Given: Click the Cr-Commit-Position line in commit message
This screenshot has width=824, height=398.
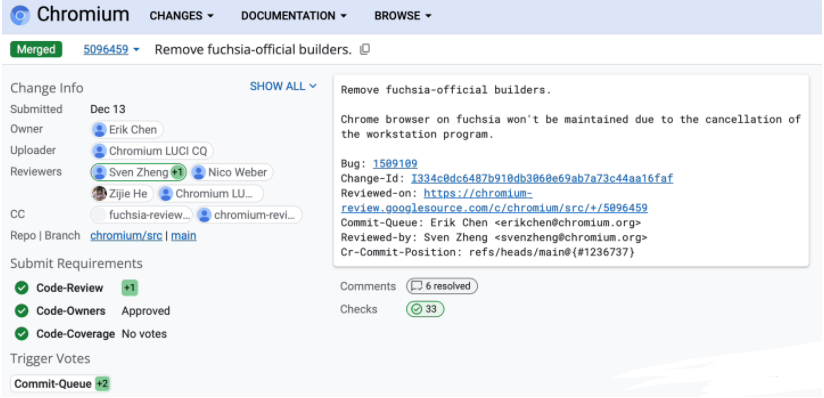Looking at the screenshot, I should coord(488,252).
